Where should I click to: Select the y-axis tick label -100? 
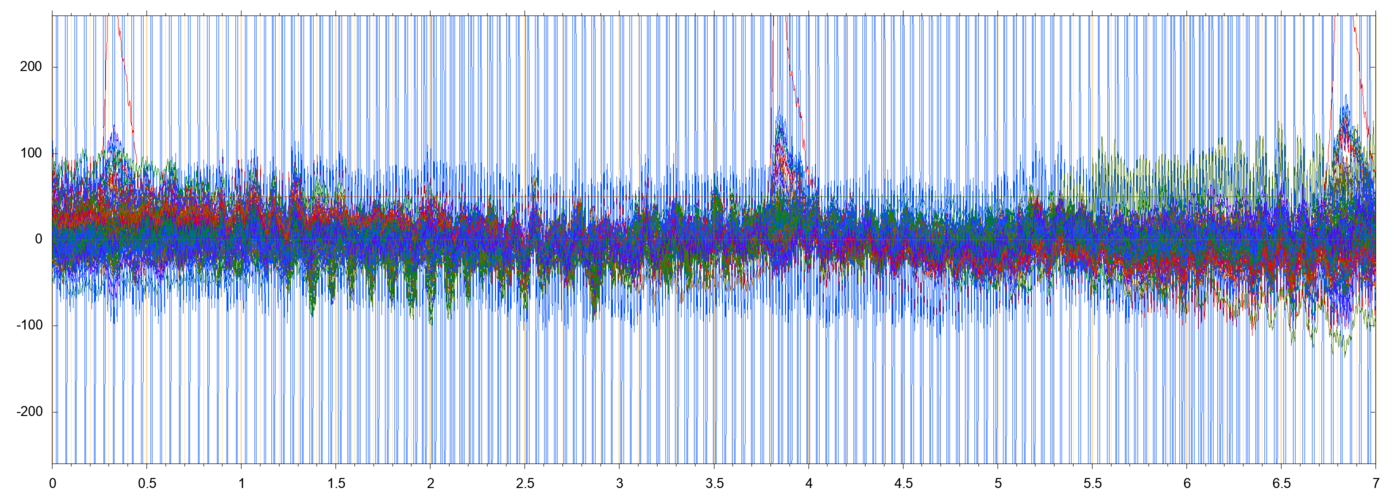pyautogui.click(x=30, y=326)
